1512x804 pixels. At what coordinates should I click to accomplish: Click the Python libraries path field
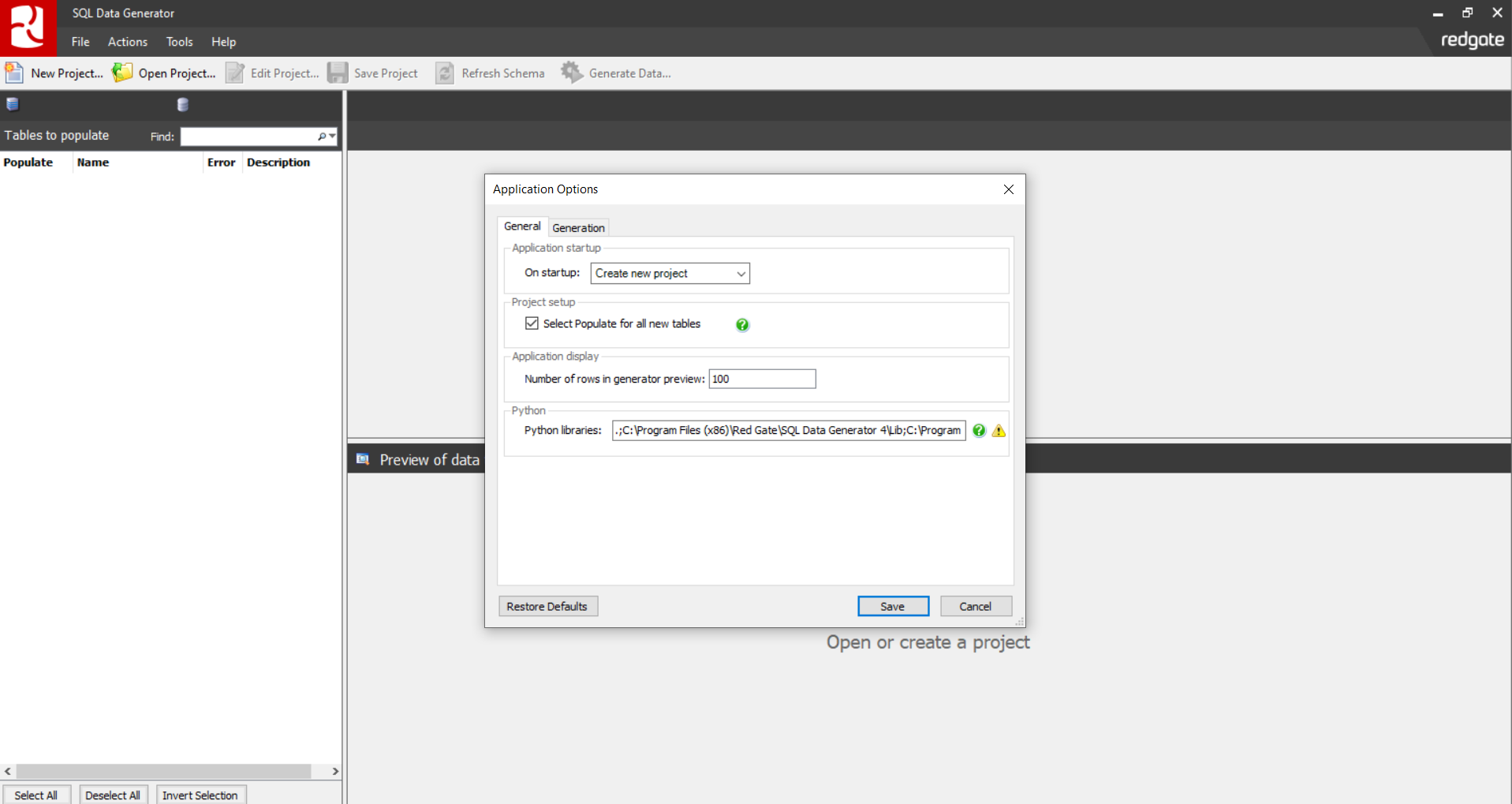pyautogui.click(x=789, y=430)
